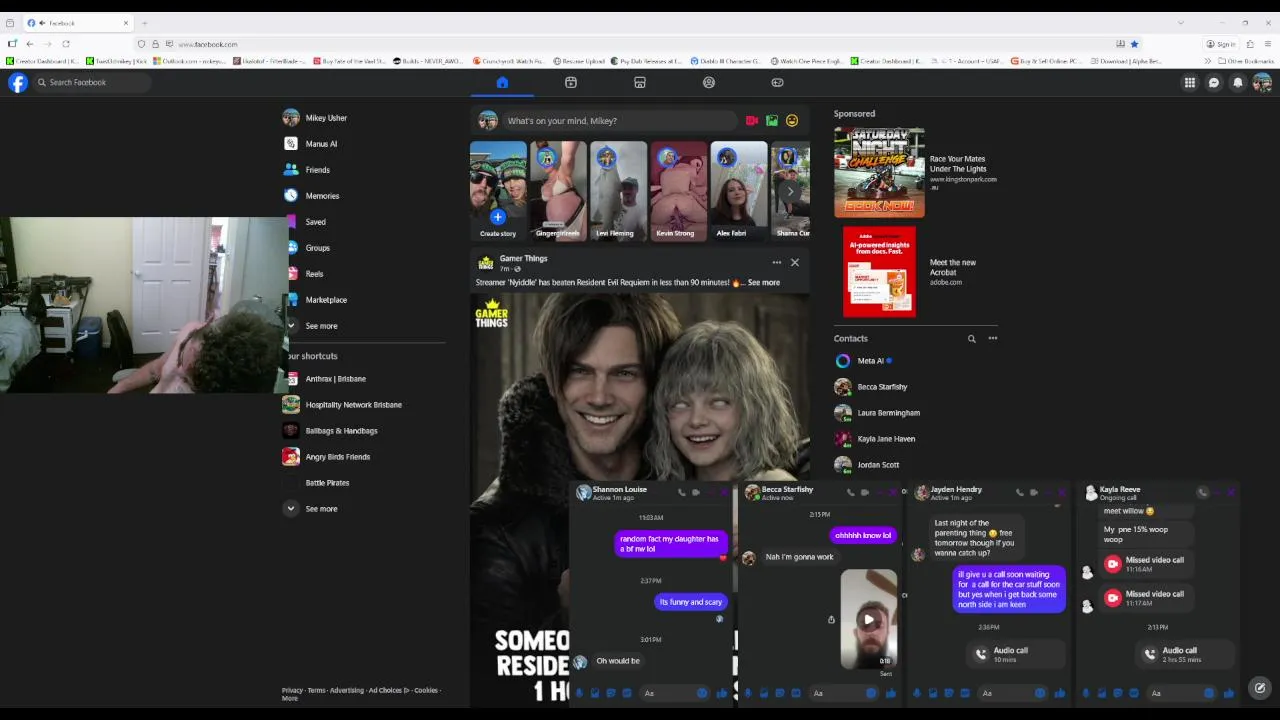
Task: Hide the Gamer Things post with X
Action: pos(795,263)
